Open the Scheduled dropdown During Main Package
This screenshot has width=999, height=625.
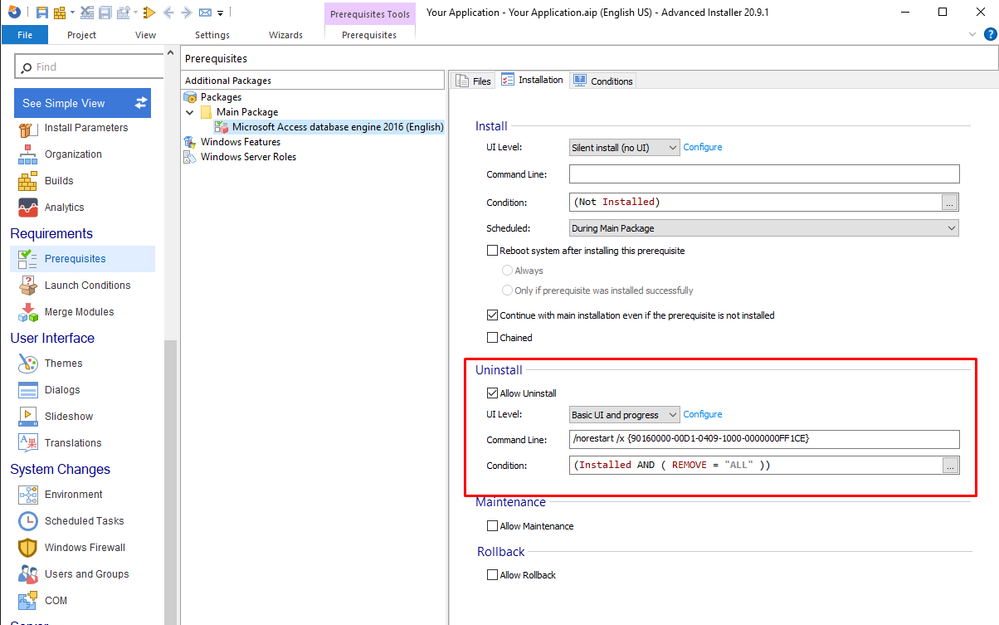click(763, 228)
